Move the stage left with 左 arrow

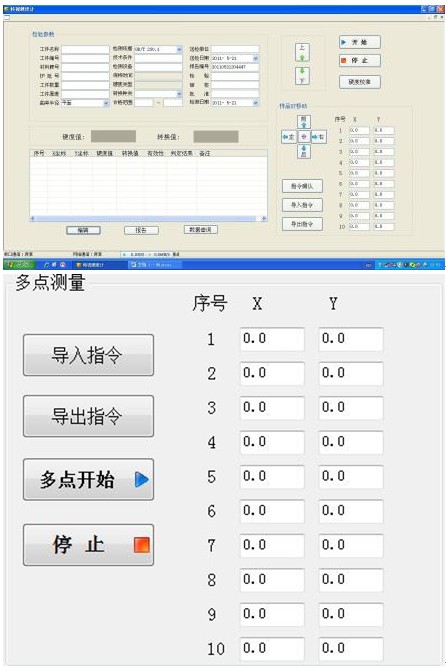(289, 137)
